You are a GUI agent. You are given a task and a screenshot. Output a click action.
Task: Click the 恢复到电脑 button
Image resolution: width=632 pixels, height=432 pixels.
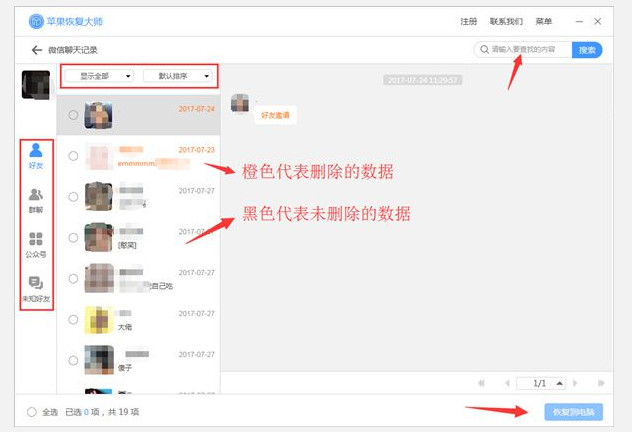[x=574, y=412]
